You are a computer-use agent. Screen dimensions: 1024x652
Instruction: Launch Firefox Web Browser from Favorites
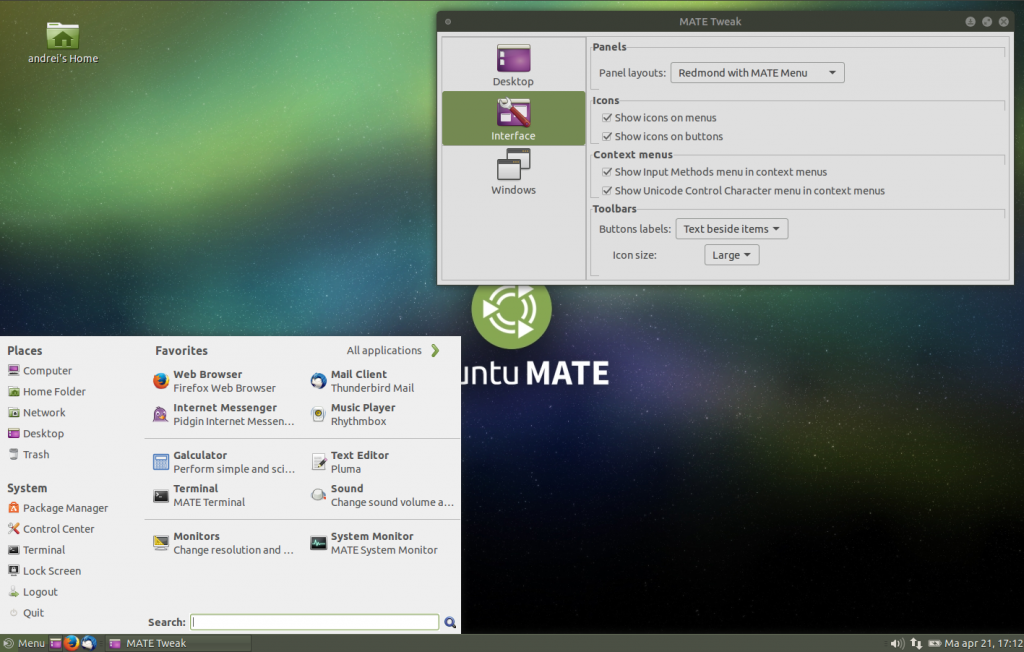click(207, 380)
